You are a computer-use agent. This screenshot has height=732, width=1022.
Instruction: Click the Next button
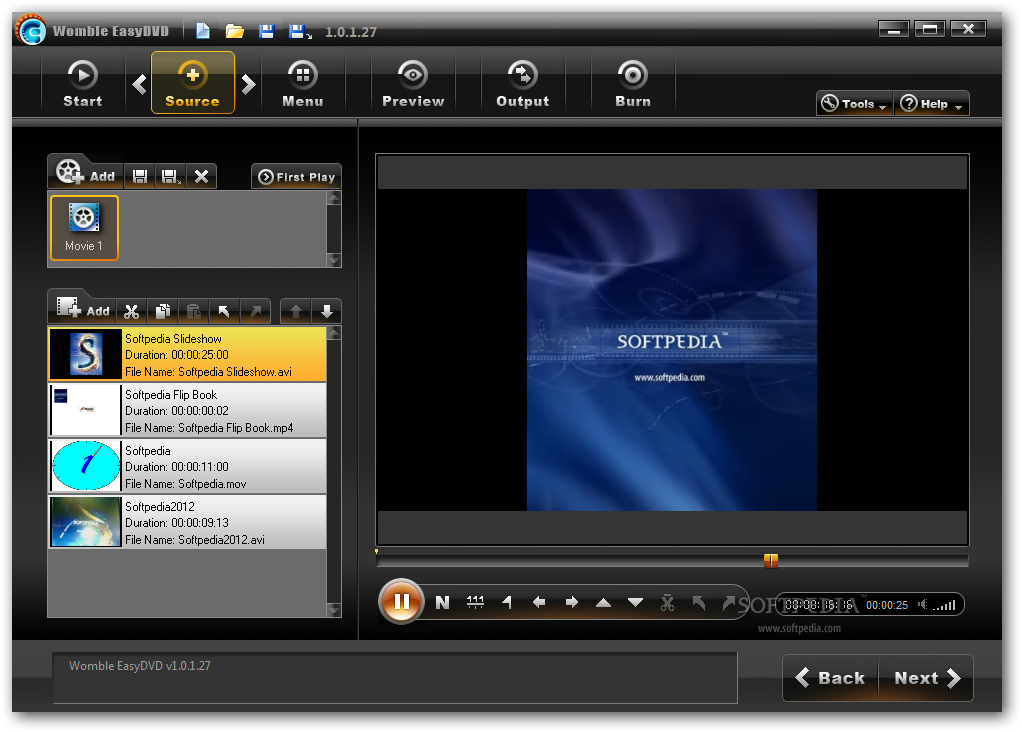(927, 678)
